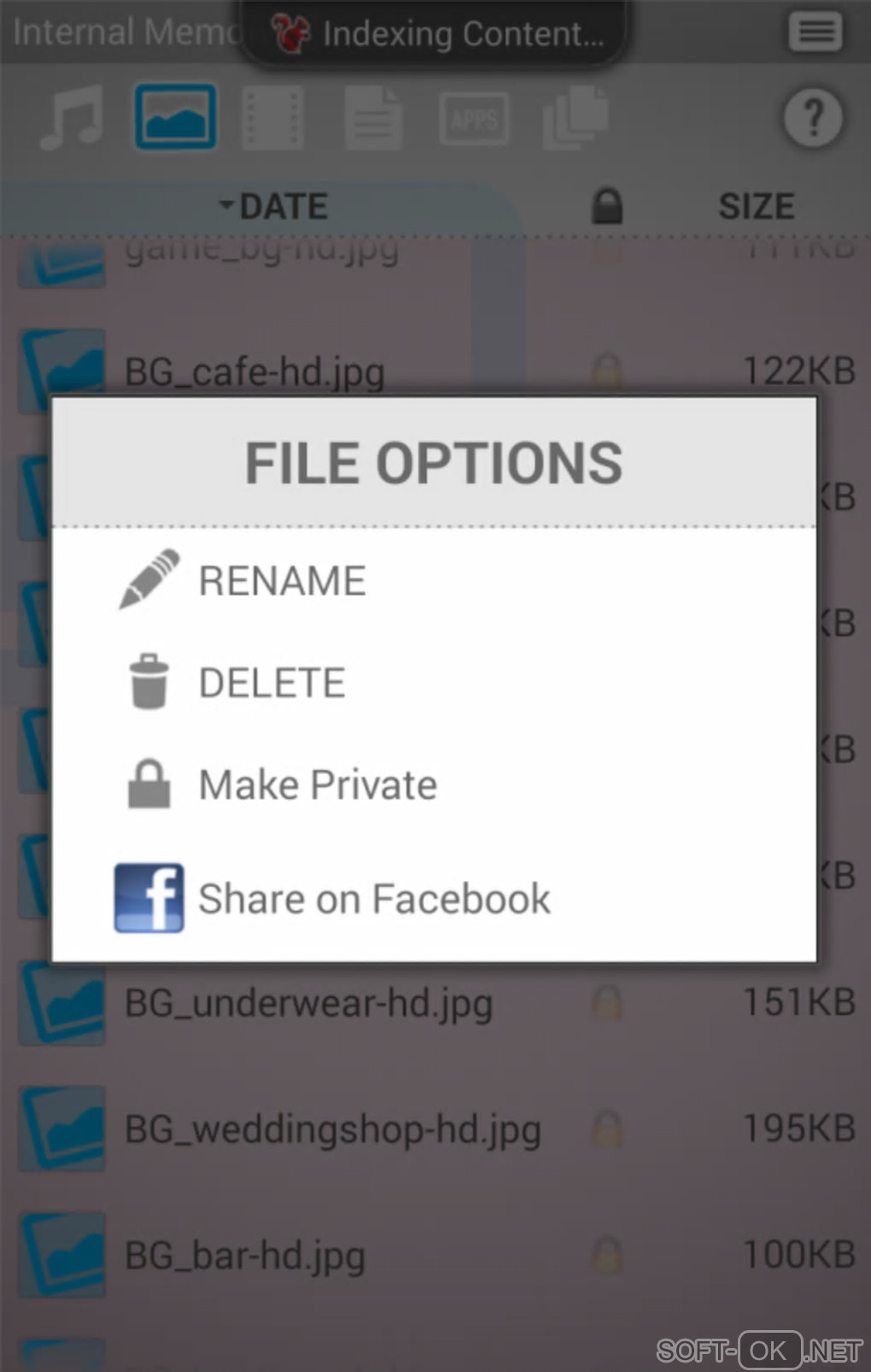This screenshot has height=1372, width=871.
Task: Open the Documents category icon
Action: (374, 118)
